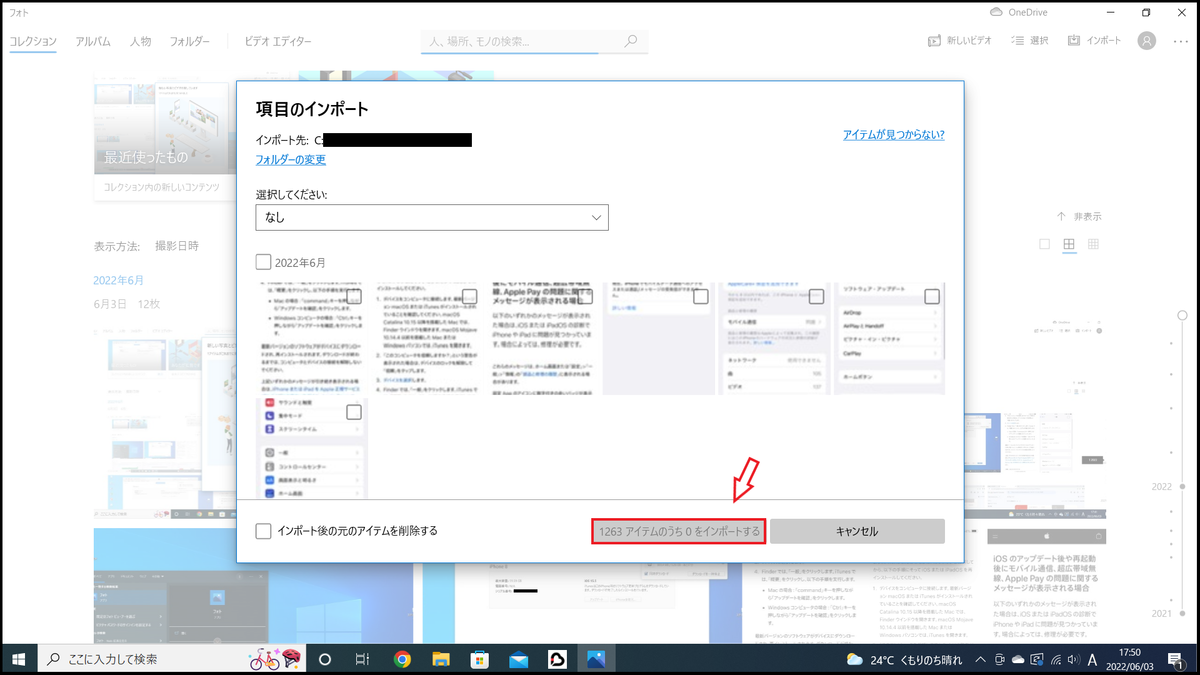This screenshot has height=675, width=1200.
Task: Jump to 2021 on the timeline scrubber
Action: pyautogui.click(x=1162, y=612)
